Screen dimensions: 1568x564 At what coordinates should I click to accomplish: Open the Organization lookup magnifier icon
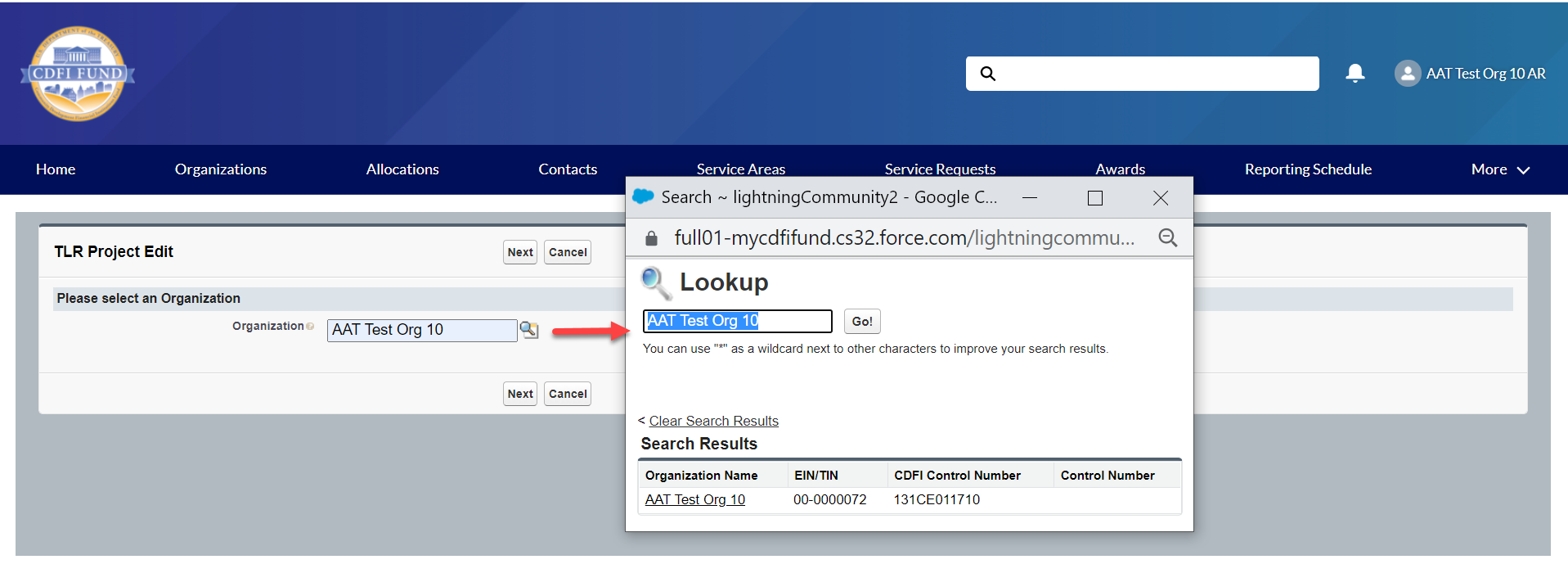529,330
